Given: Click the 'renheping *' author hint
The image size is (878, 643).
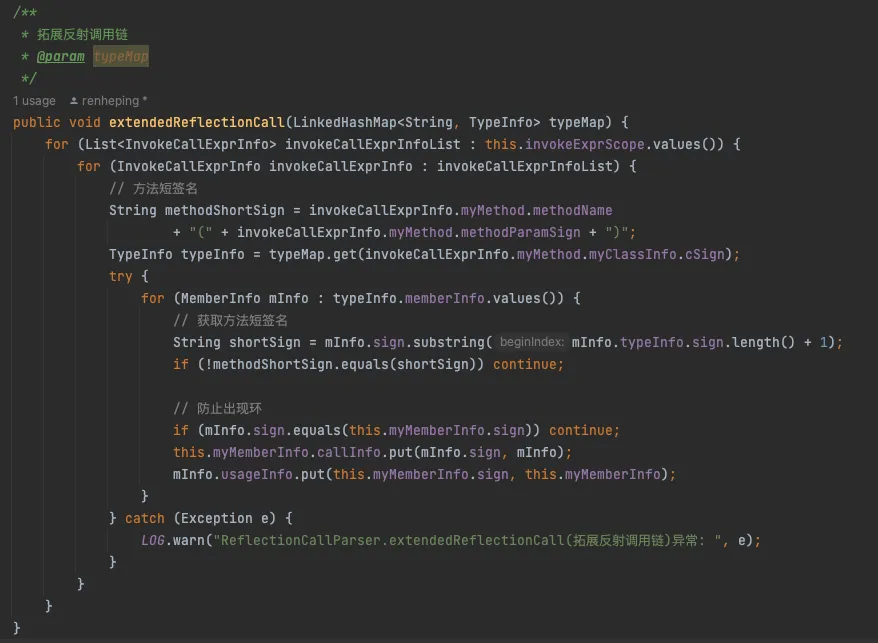Looking at the screenshot, I should click(x=114, y=101).
